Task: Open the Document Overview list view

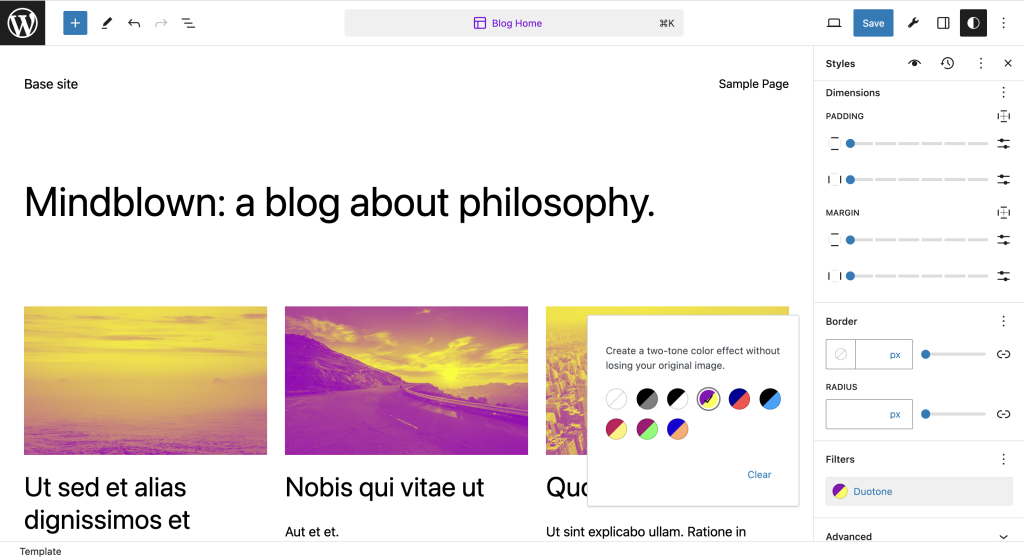Action: [x=188, y=23]
